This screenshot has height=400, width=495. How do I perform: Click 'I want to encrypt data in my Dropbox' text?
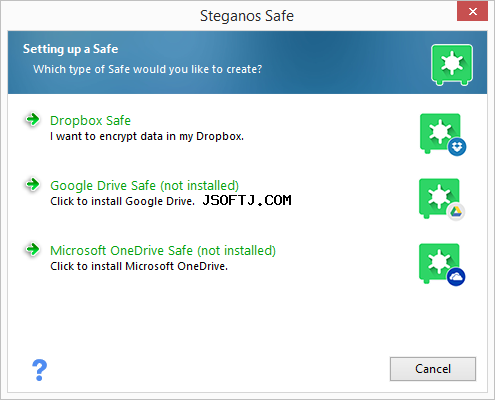click(147, 136)
